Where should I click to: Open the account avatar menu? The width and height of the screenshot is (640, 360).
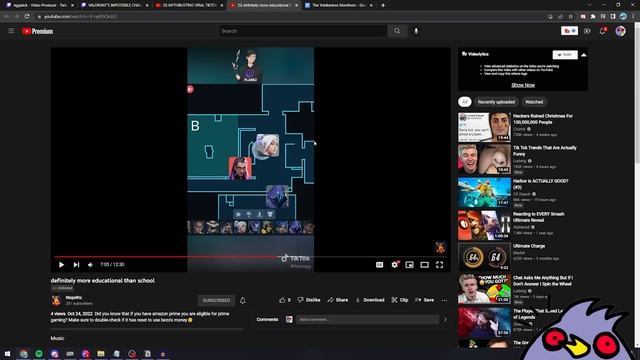(620, 31)
